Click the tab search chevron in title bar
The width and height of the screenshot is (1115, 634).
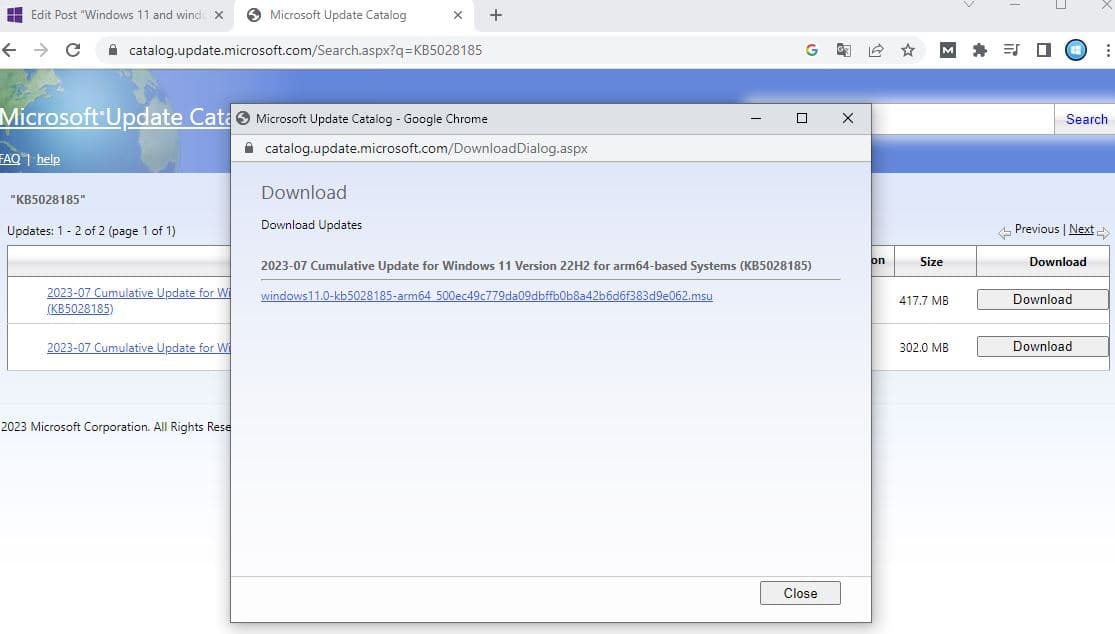[969, 4]
